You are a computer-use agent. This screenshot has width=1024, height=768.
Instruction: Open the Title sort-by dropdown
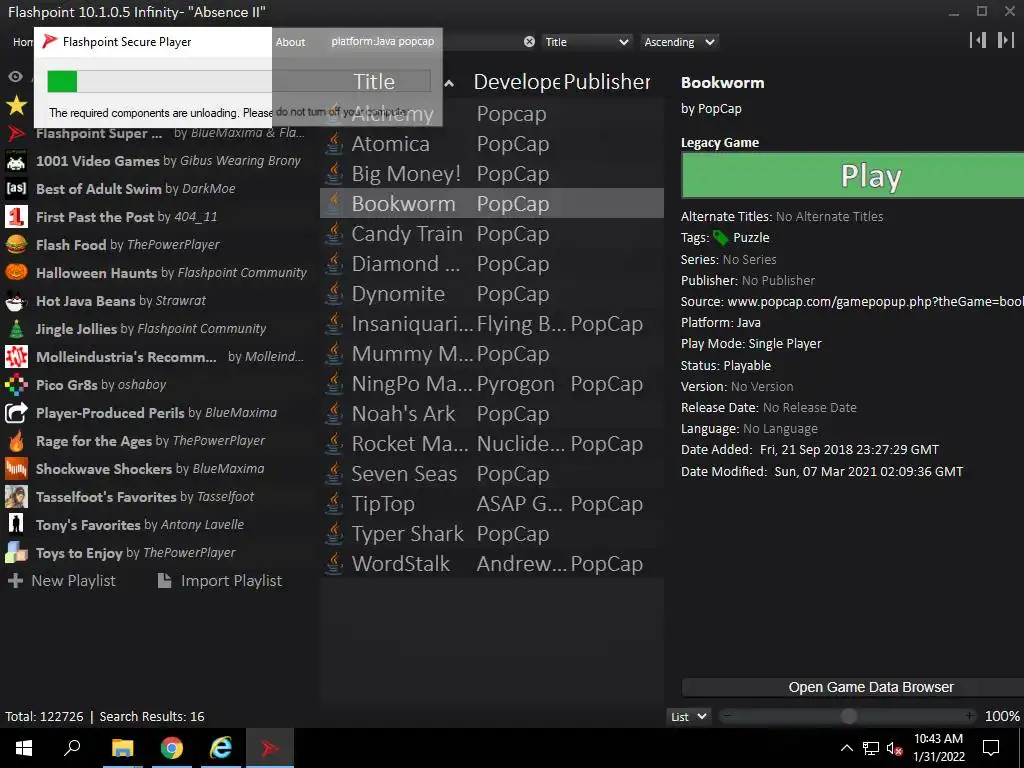tap(586, 42)
